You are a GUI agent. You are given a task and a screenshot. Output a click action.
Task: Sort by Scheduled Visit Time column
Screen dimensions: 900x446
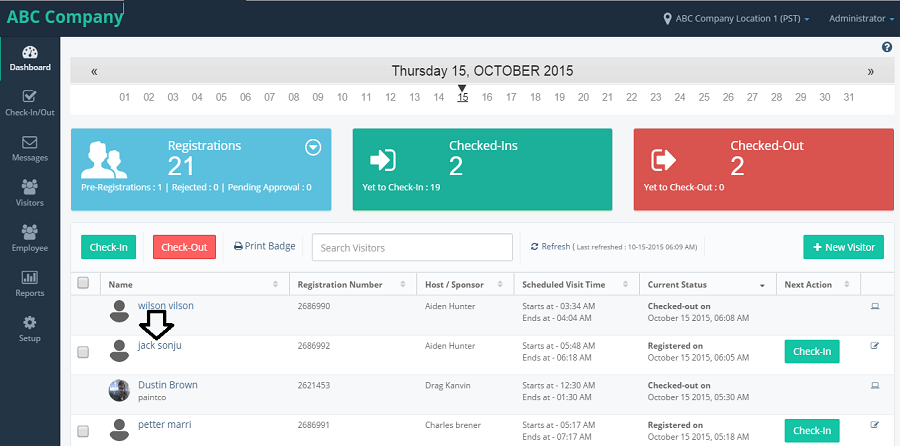(576, 284)
